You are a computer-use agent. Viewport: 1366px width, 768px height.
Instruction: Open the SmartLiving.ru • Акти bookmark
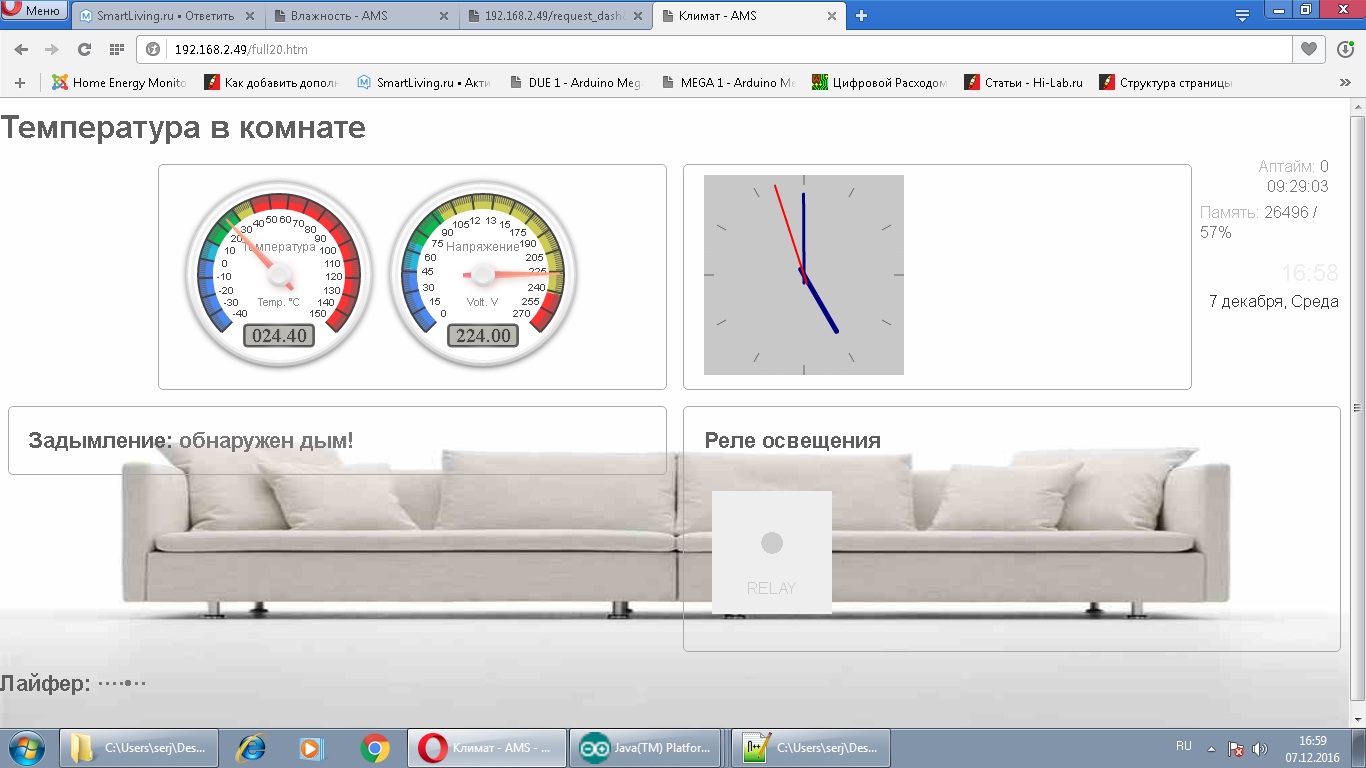click(424, 83)
